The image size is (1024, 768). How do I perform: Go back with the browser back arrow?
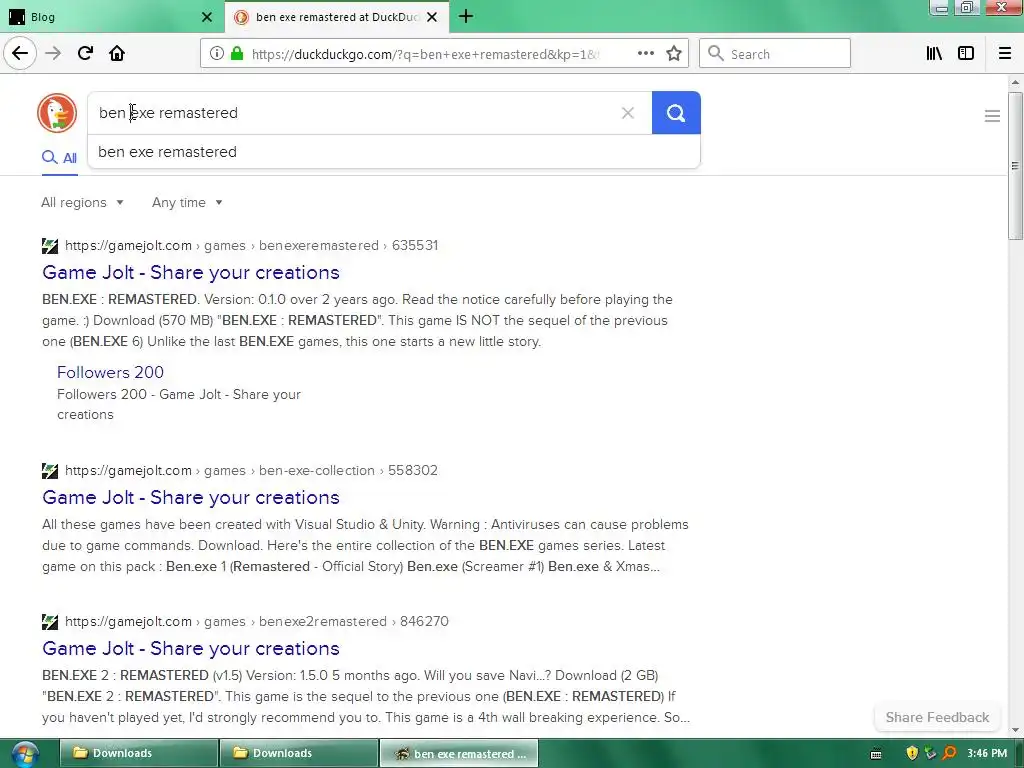(20, 53)
